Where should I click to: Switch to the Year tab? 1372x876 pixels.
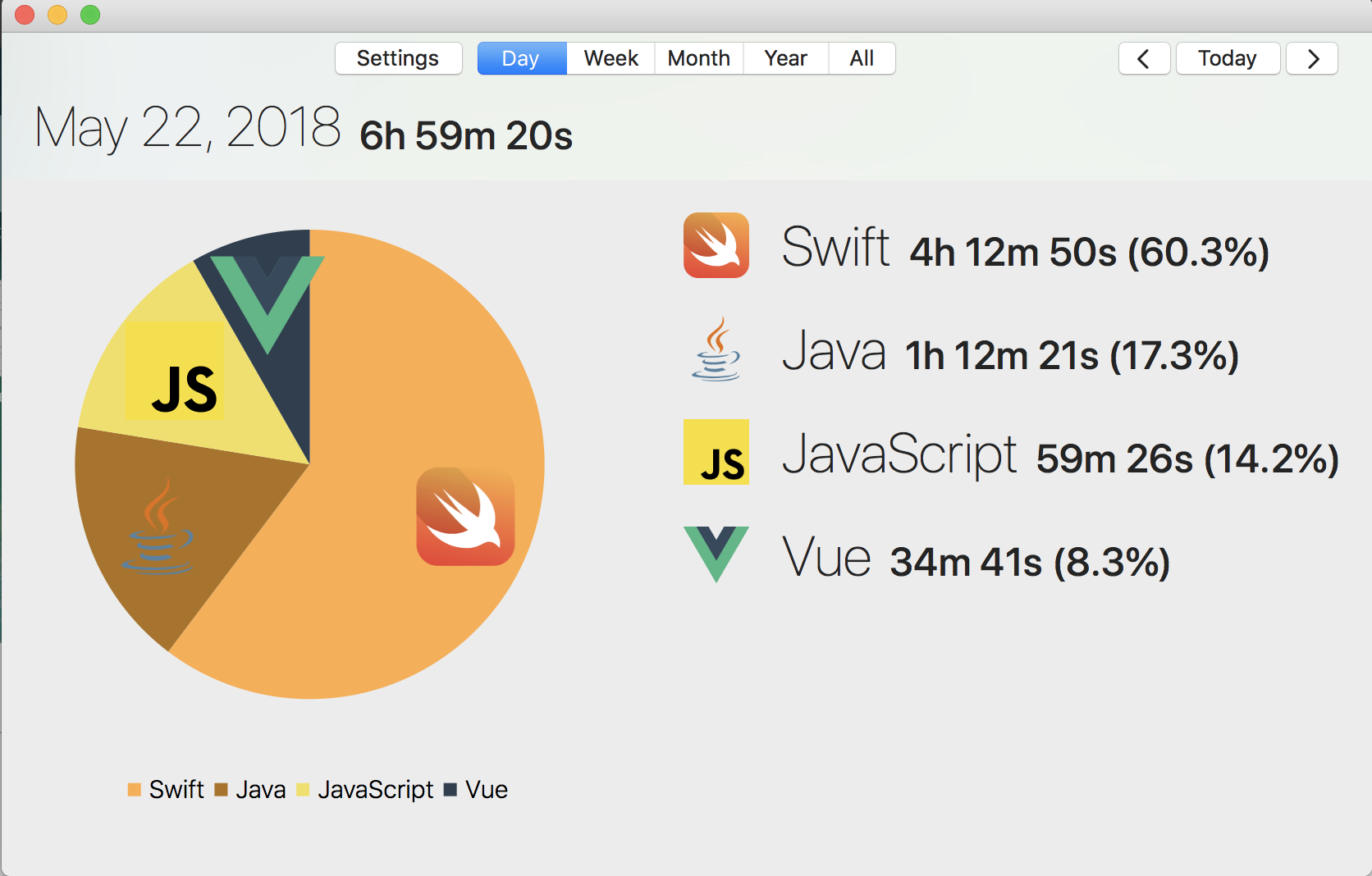tap(786, 58)
